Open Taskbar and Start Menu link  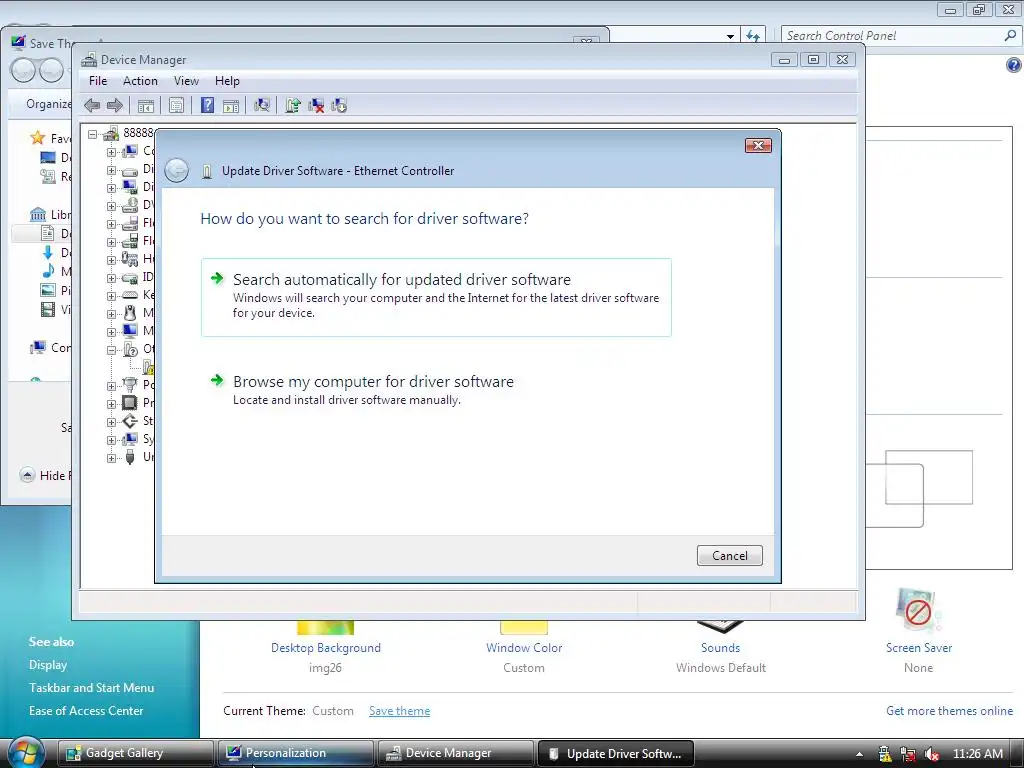[x=91, y=688]
